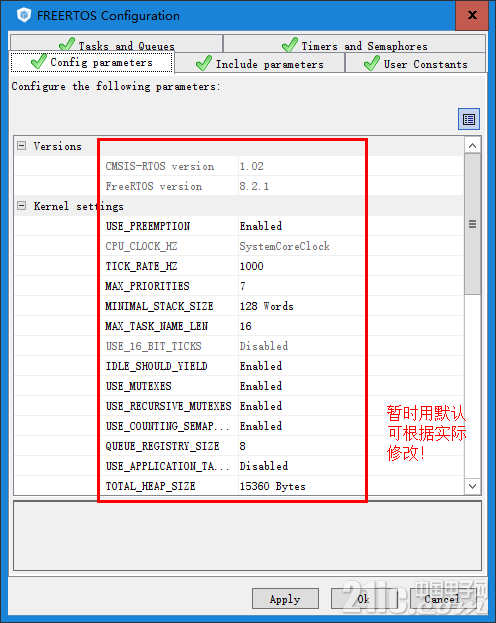Click the FreeRTOS version value 8.2.1
Screen dimensions: 496x623
pyautogui.click(x=254, y=186)
